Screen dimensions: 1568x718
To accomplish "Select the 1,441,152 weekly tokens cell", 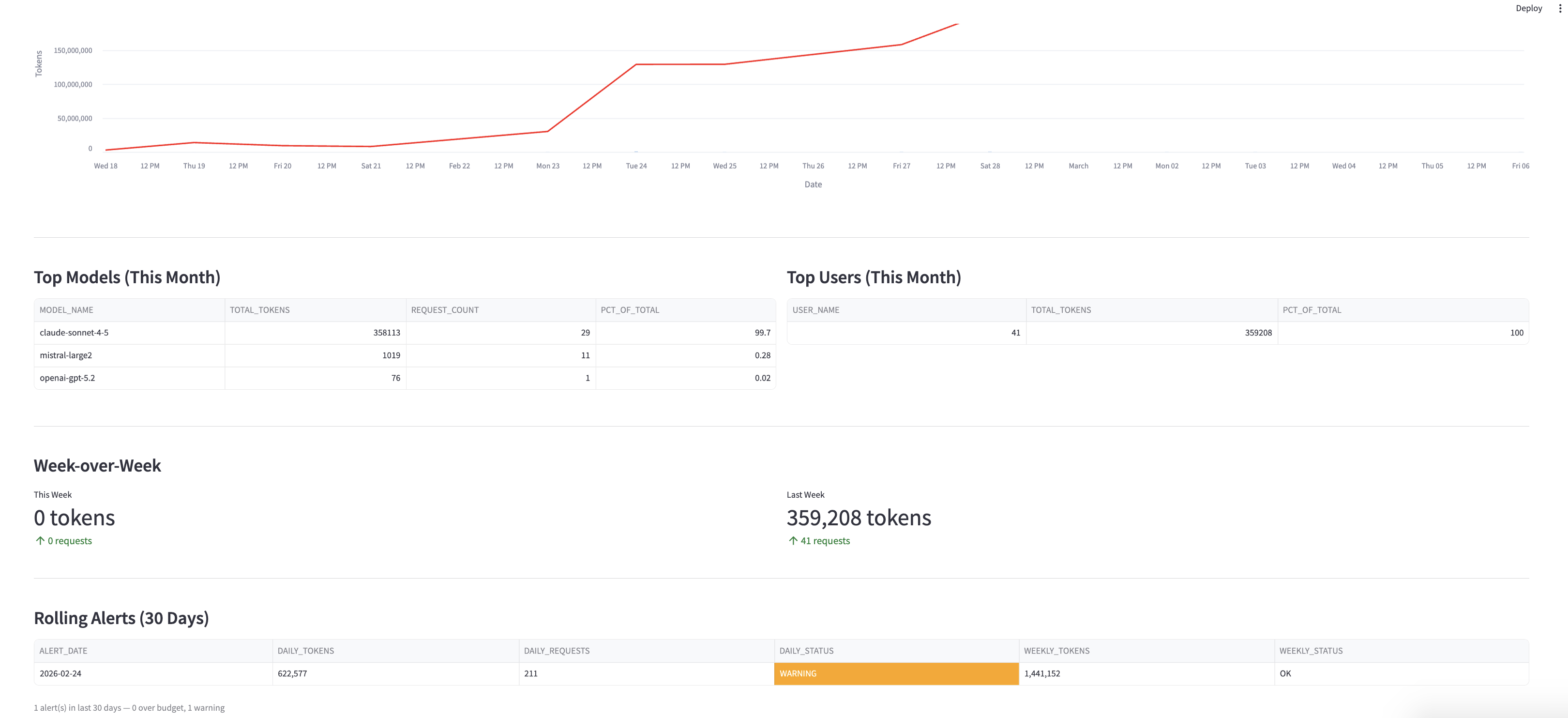I will tap(1041, 673).
